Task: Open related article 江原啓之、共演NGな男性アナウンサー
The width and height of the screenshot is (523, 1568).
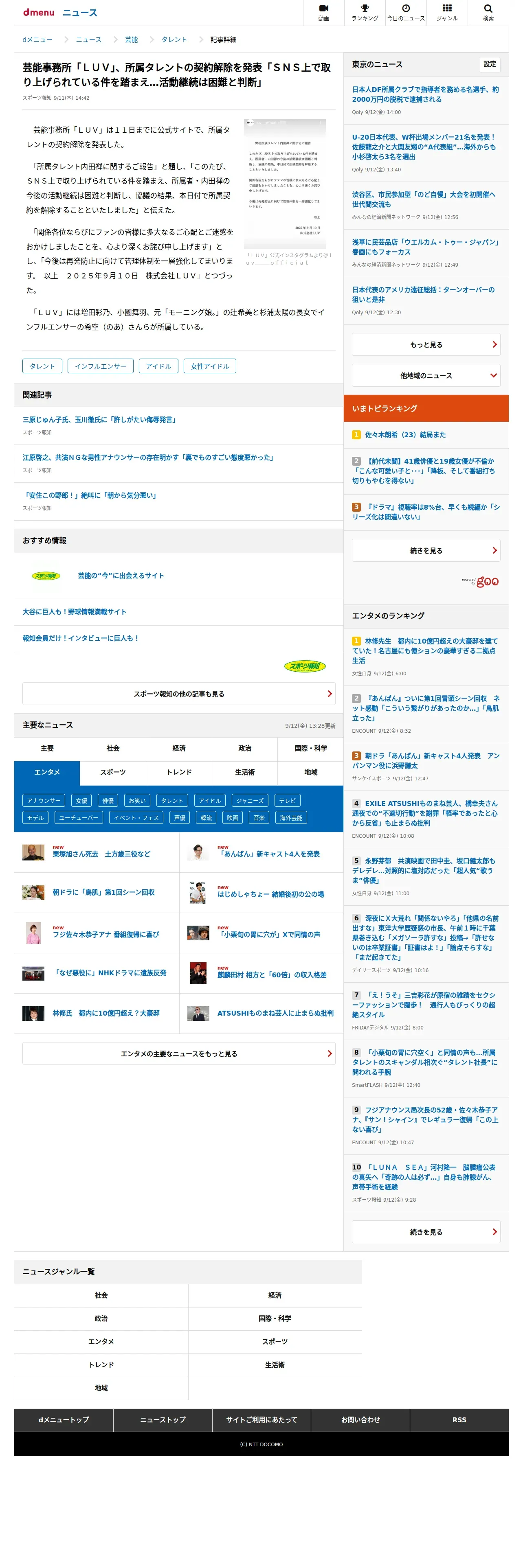Action: [x=149, y=457]
